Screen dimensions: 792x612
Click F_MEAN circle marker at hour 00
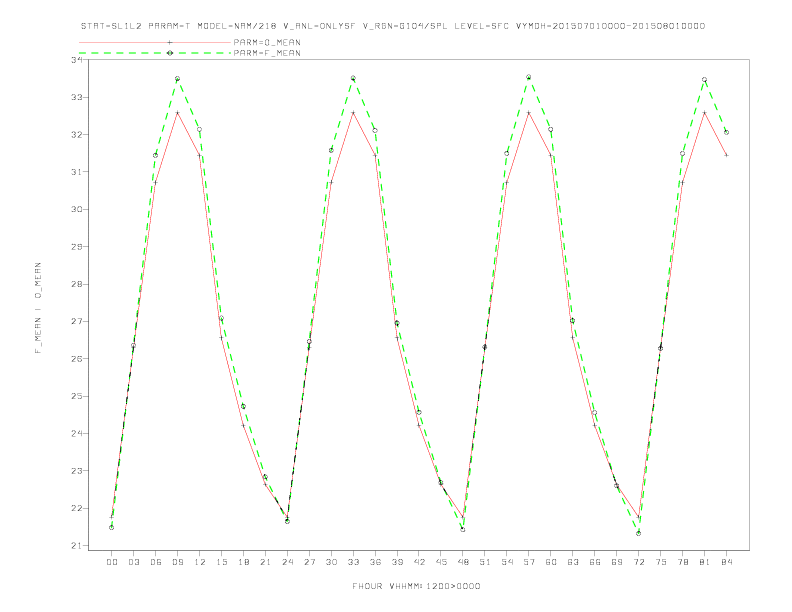tap(112, 528)
